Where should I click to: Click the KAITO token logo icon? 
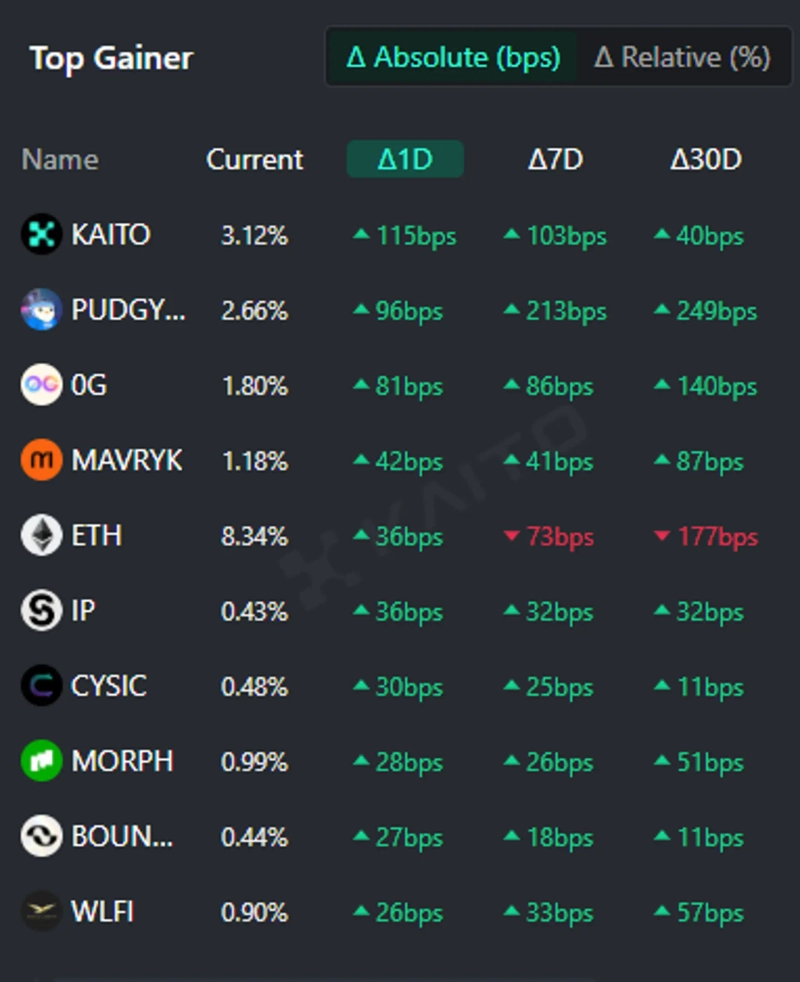point(41,235)
